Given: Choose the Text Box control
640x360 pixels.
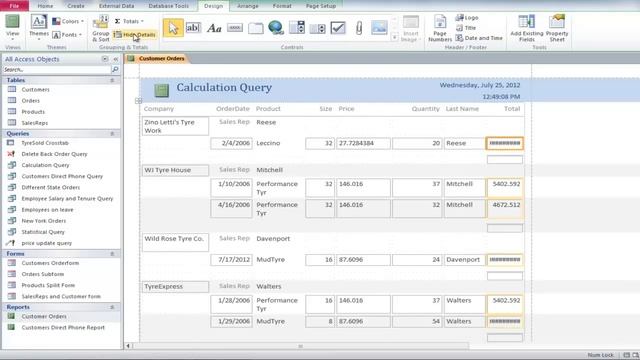Looking at the screenshot, I should [x=193, y=28].
